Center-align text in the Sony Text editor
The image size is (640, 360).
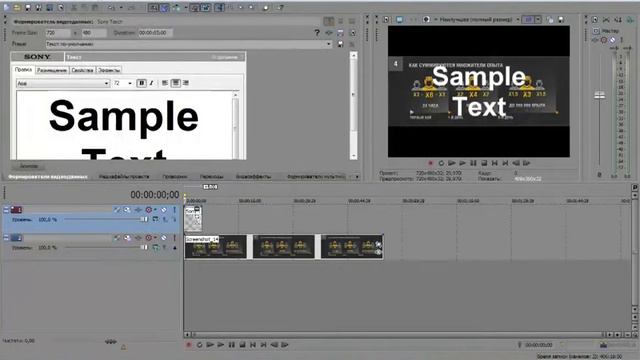tap(176, 83)
